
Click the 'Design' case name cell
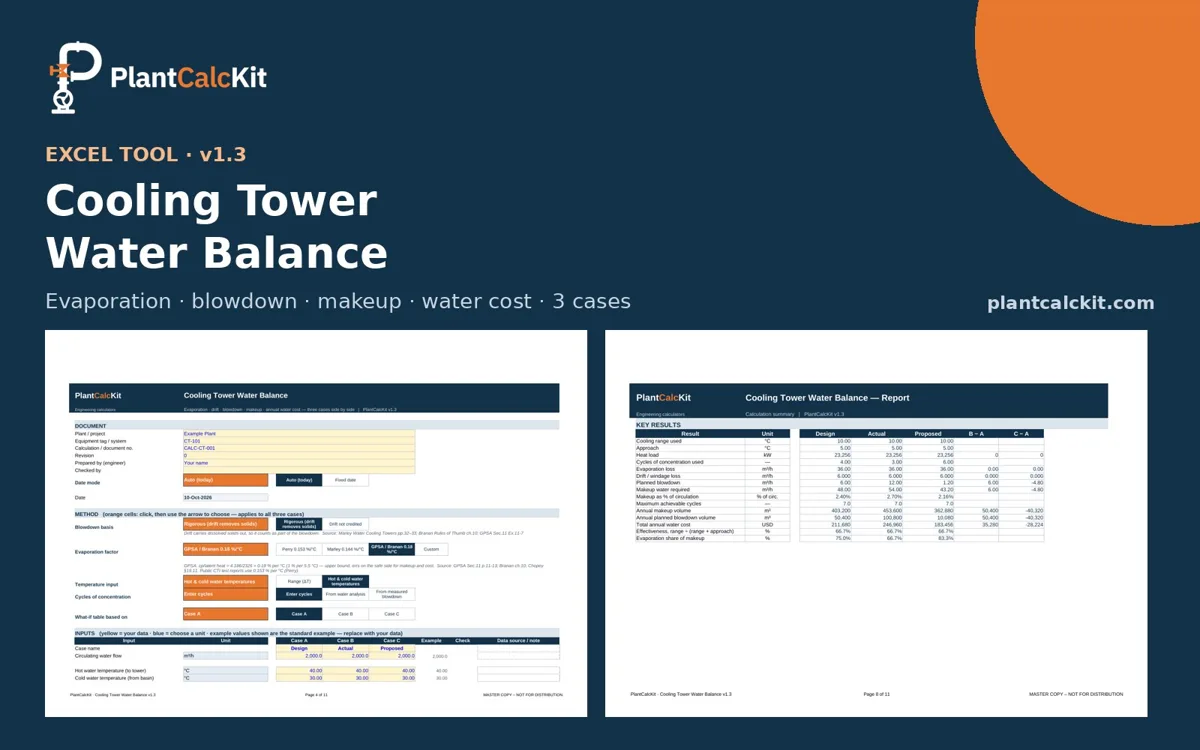[x=299, y=648]
